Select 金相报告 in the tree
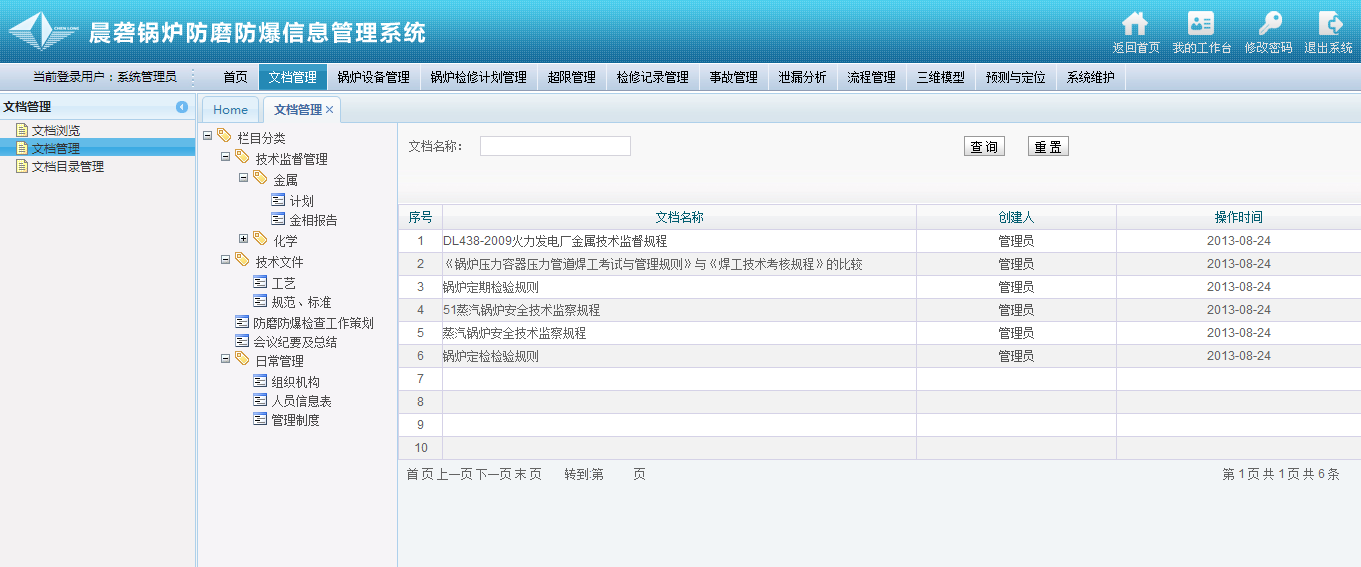The image size is (1361, 567). [x=313, y=220]
